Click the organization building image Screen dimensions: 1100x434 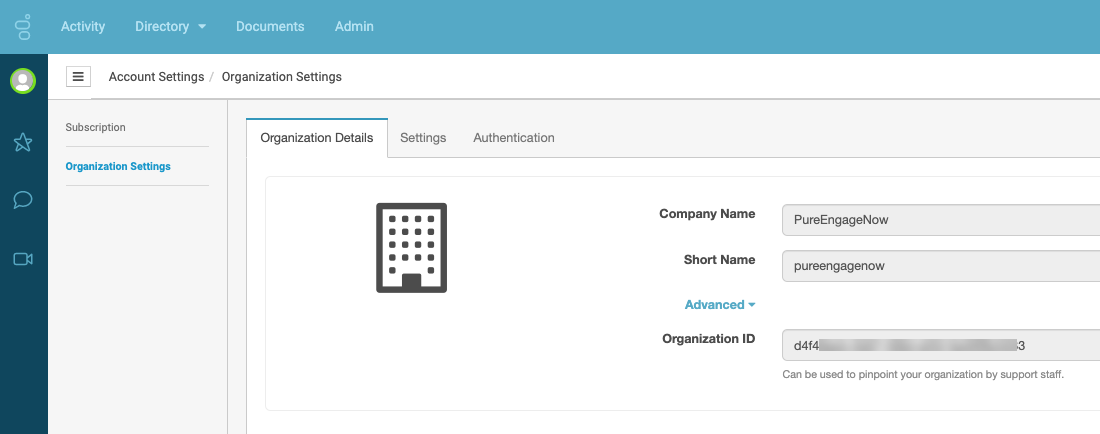pyautogui.click(x=412, y=247)
